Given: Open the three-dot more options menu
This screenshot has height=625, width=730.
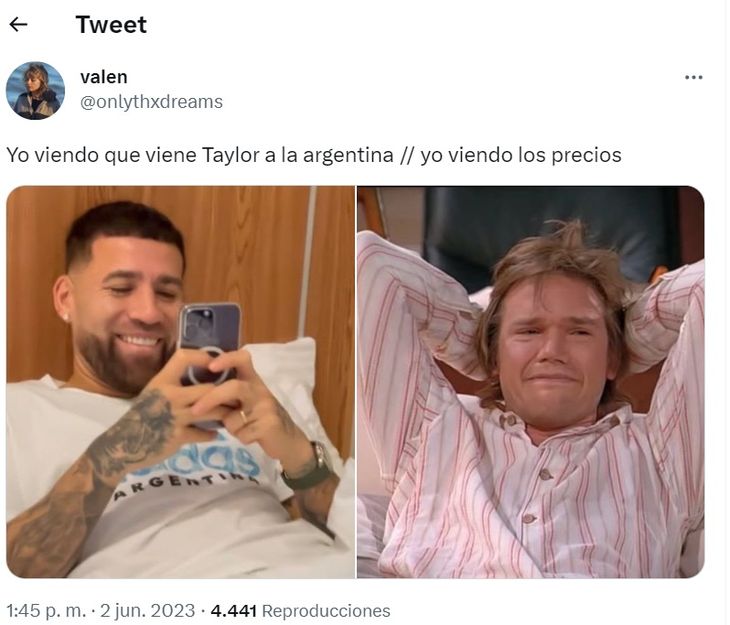Looking at the screenshot, I should [693, 77].
